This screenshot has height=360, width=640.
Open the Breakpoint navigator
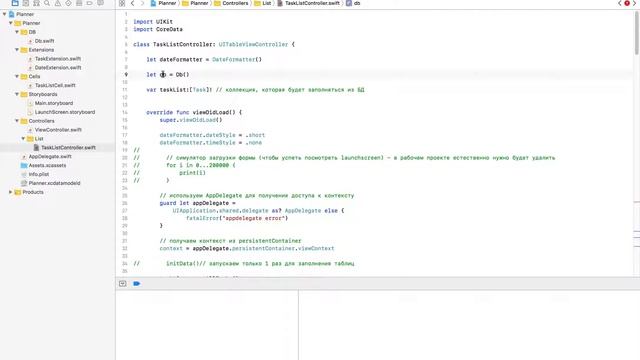click(89, 3)
